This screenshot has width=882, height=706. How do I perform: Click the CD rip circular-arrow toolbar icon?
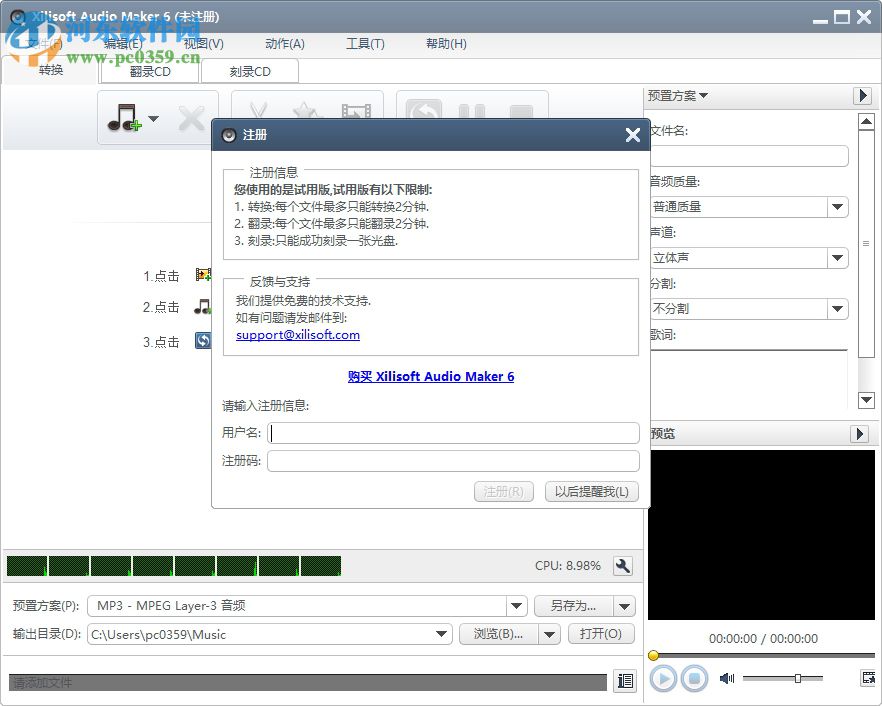point(425,107)
